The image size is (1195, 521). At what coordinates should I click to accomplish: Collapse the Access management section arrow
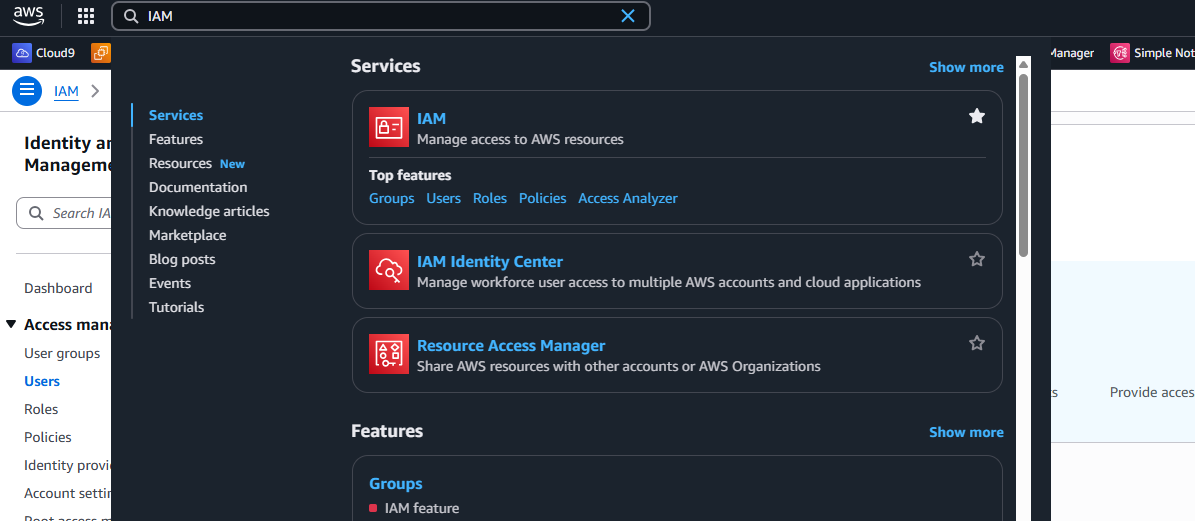pos(11,325)
